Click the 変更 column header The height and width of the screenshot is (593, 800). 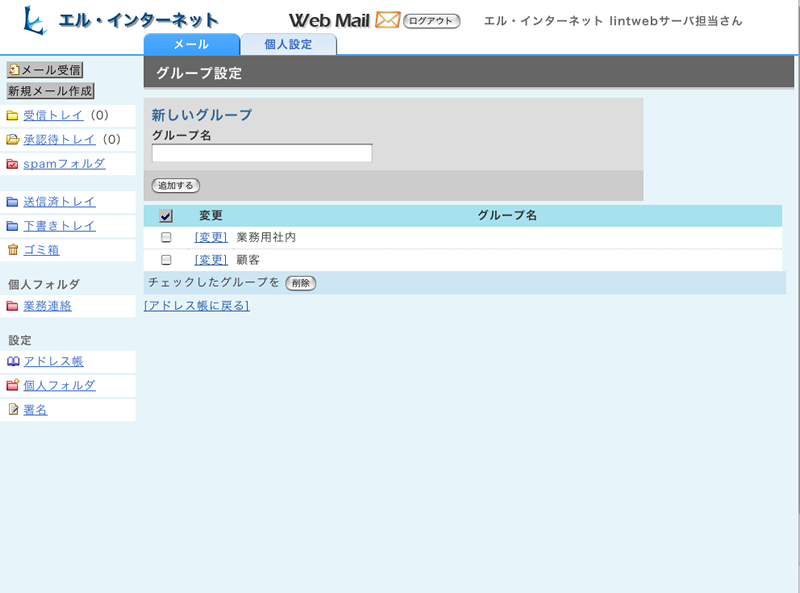point(211,215)
